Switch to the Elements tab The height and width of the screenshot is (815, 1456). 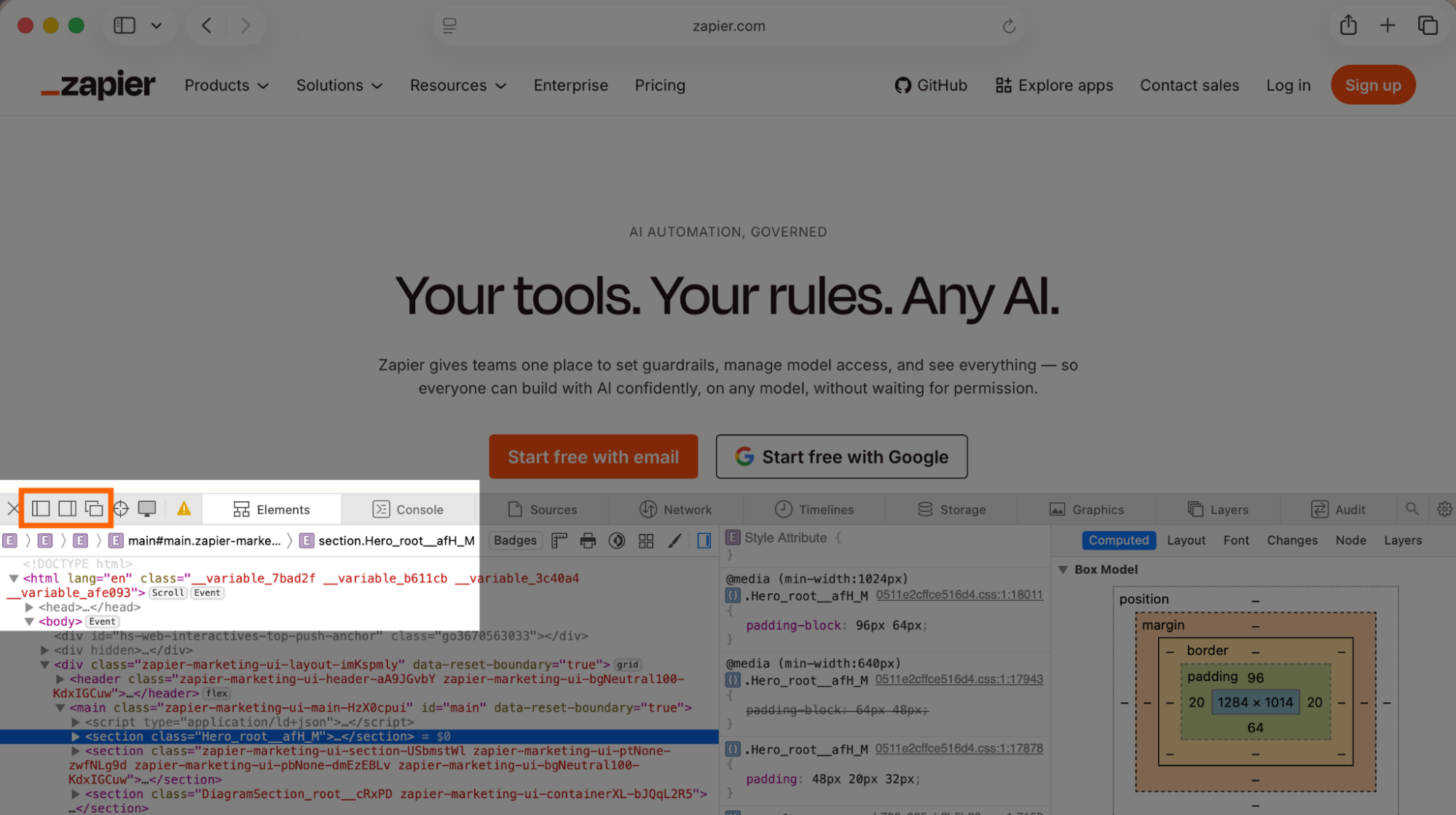272,509
